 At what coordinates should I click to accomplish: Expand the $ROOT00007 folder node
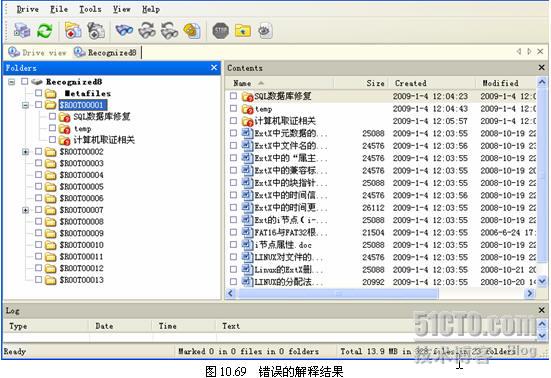tap(25, 210)
